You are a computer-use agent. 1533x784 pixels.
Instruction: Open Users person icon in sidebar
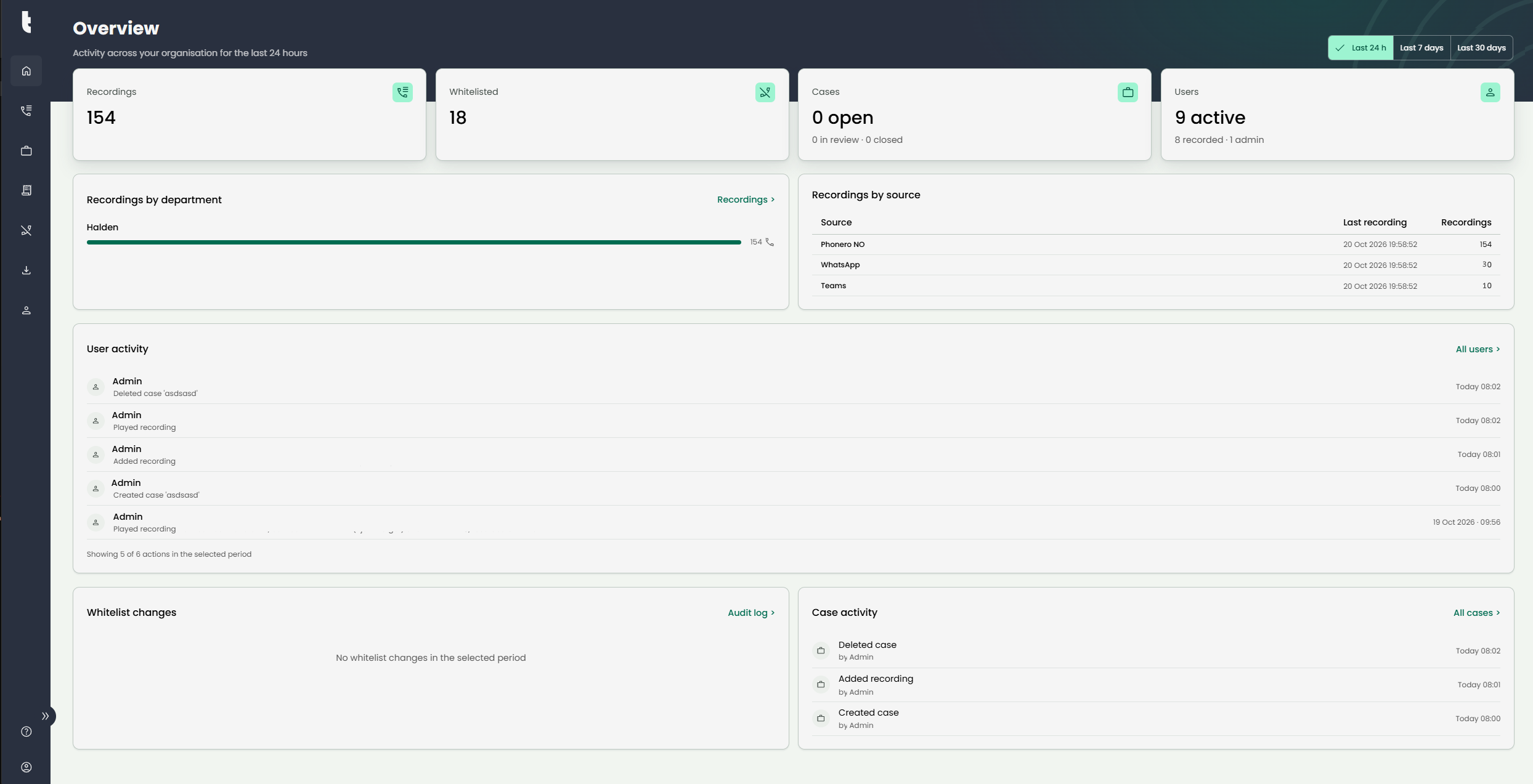[26, 310]
